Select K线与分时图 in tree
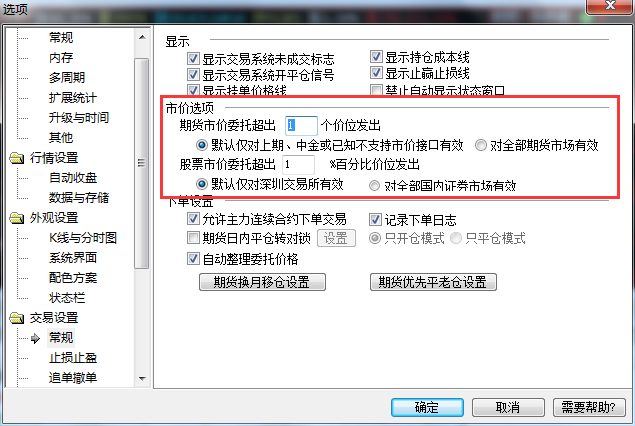Image resolution: width=635 pixels, height=426 pixels. (x=83, y=238)
